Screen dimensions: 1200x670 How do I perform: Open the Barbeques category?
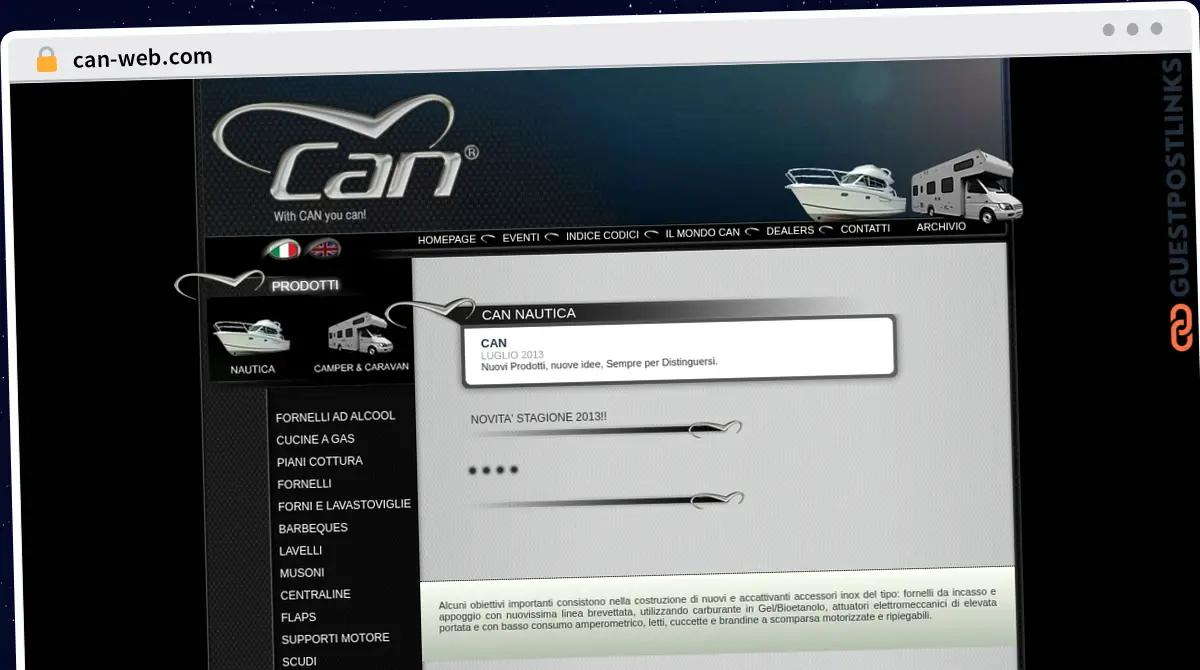coord(313,528)
